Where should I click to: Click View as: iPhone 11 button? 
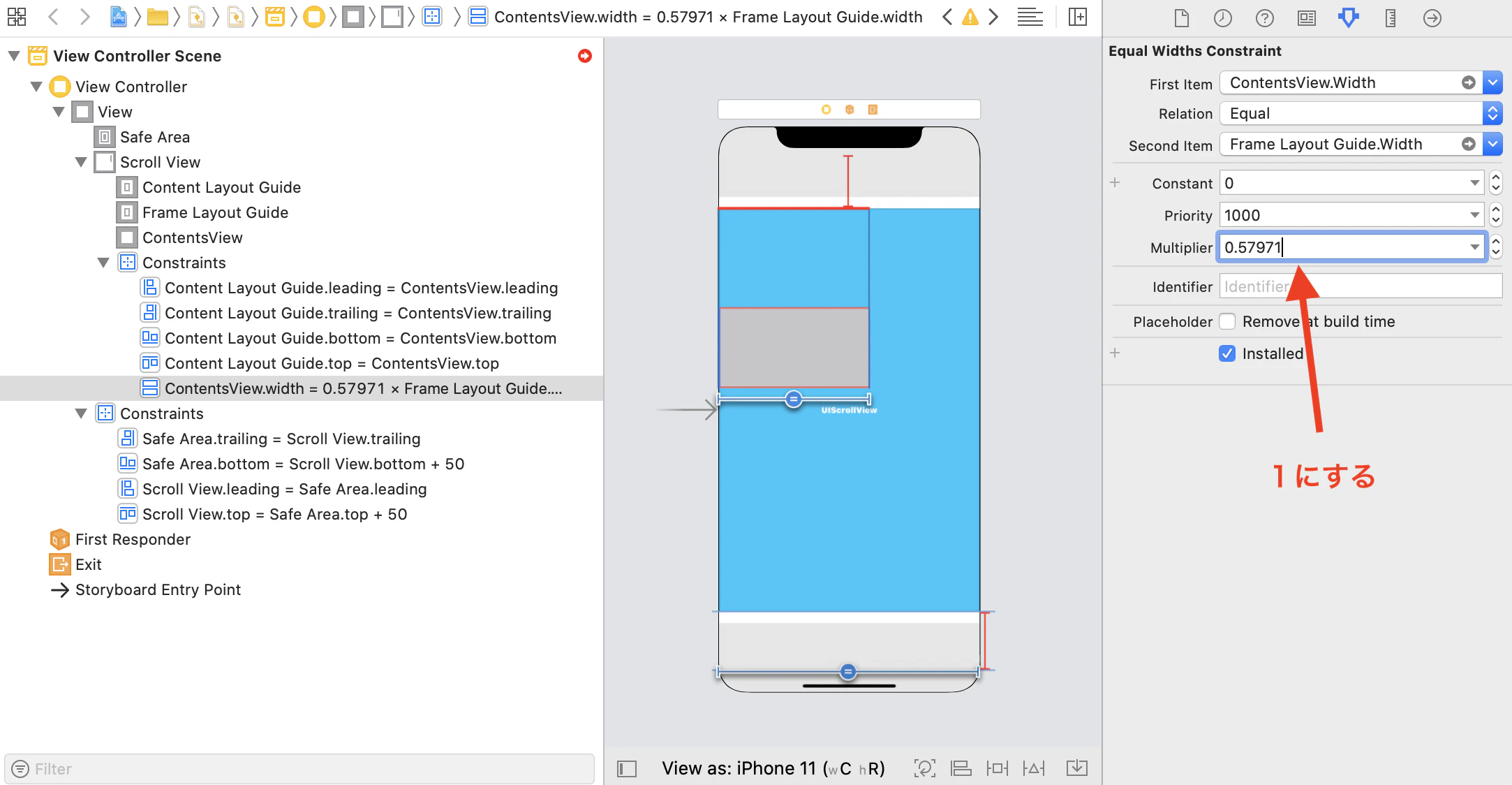pos(773,768)
